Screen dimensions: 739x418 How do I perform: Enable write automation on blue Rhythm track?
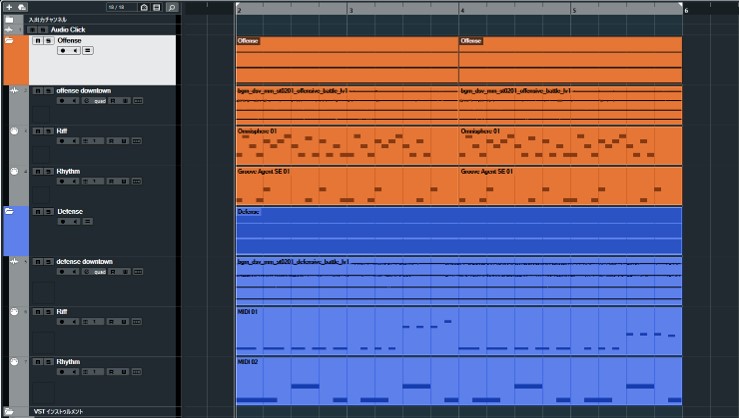[x=125, y=372]
